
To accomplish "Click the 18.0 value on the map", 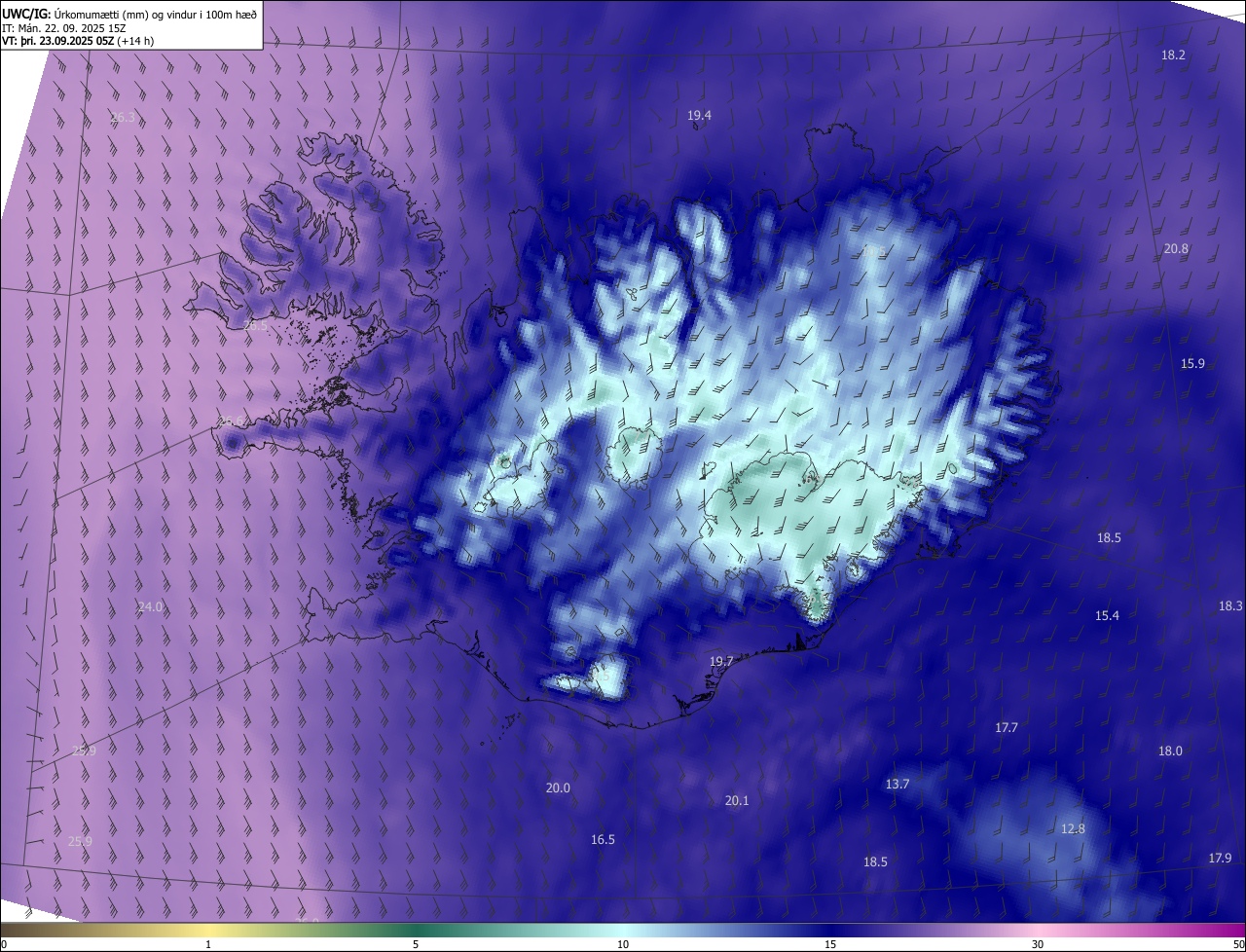I will [1169, 751].
